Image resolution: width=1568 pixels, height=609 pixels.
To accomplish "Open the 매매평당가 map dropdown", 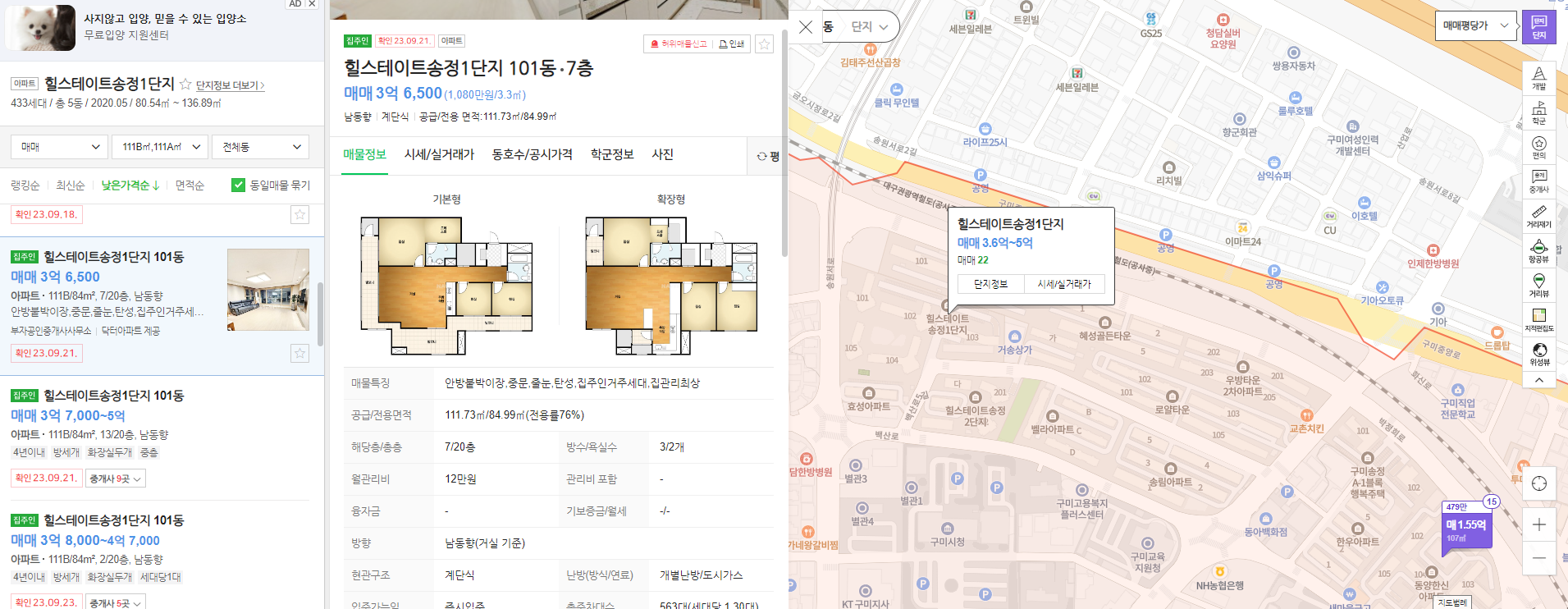I will tap(1475, 25).
